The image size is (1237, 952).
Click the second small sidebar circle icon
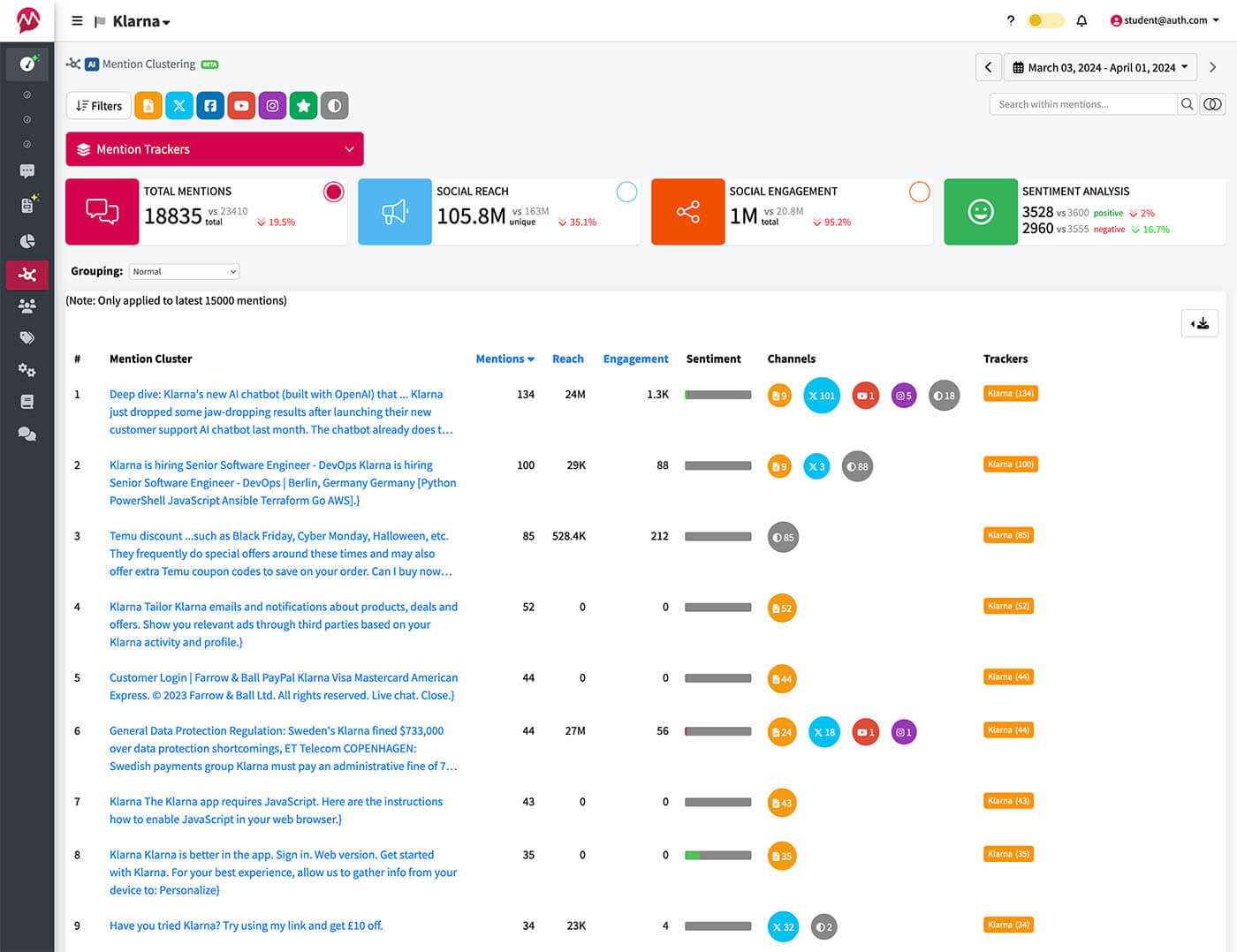(x=27, y=119)
